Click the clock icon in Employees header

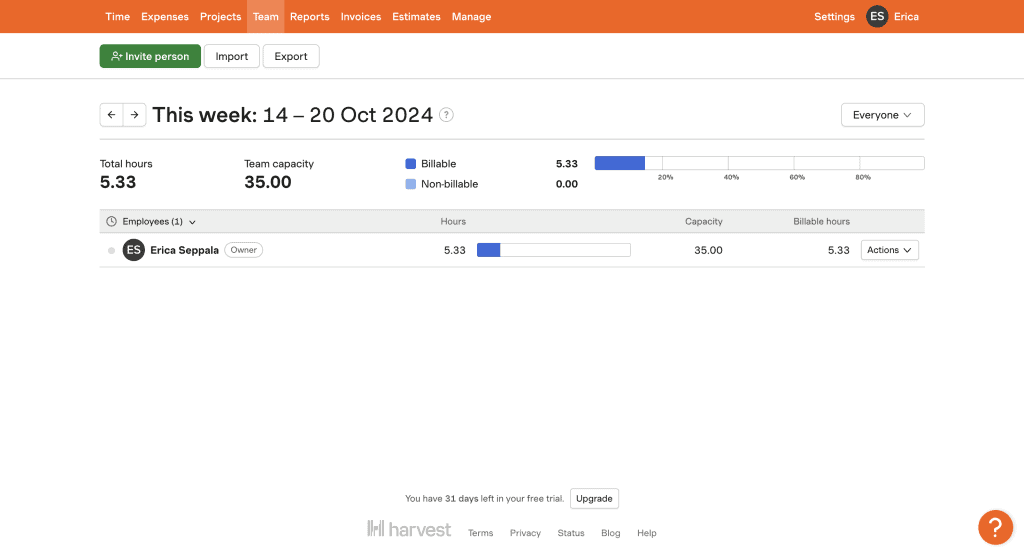tap(112, 221)
